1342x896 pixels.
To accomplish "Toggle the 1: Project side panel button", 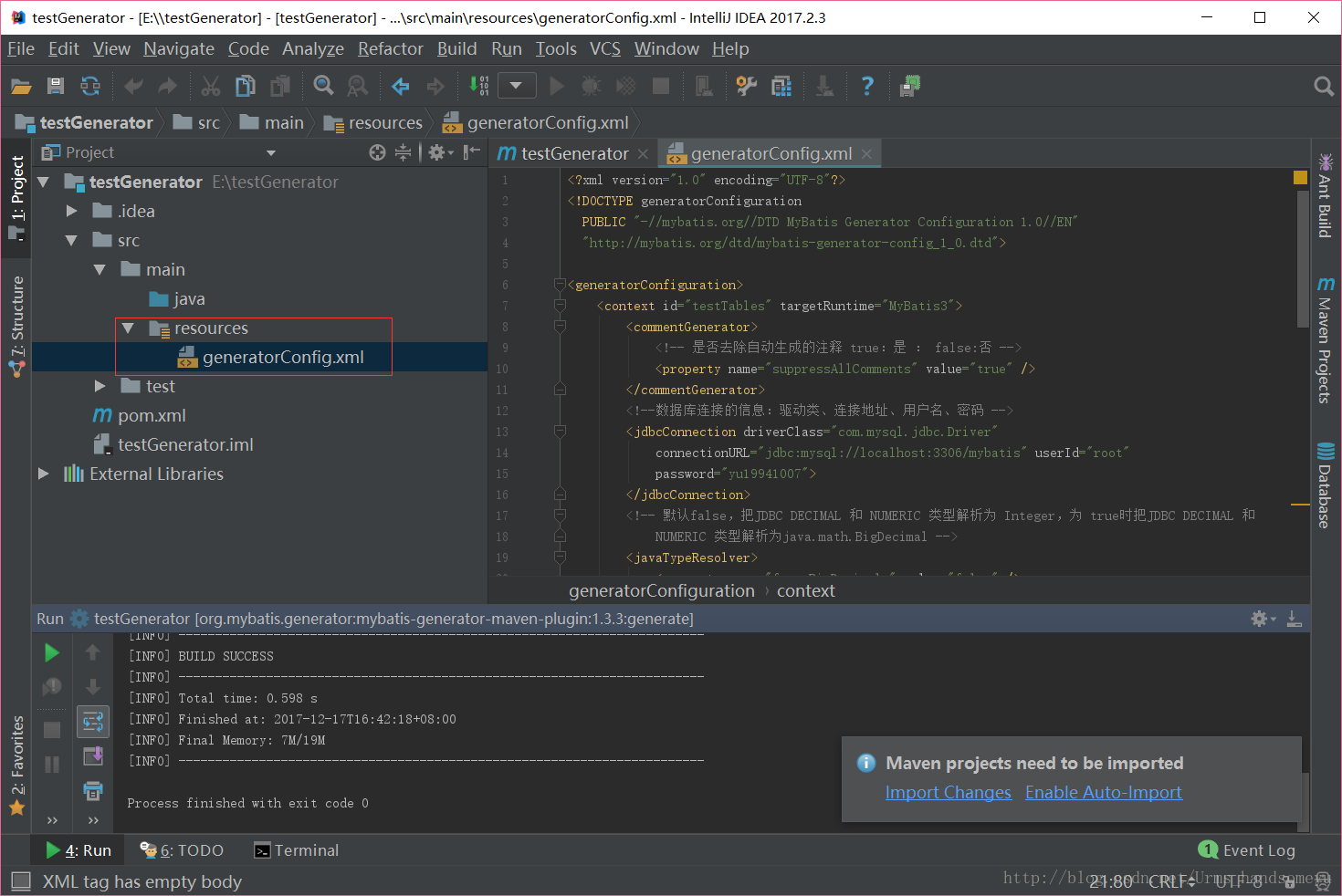I will pos(16,197).
